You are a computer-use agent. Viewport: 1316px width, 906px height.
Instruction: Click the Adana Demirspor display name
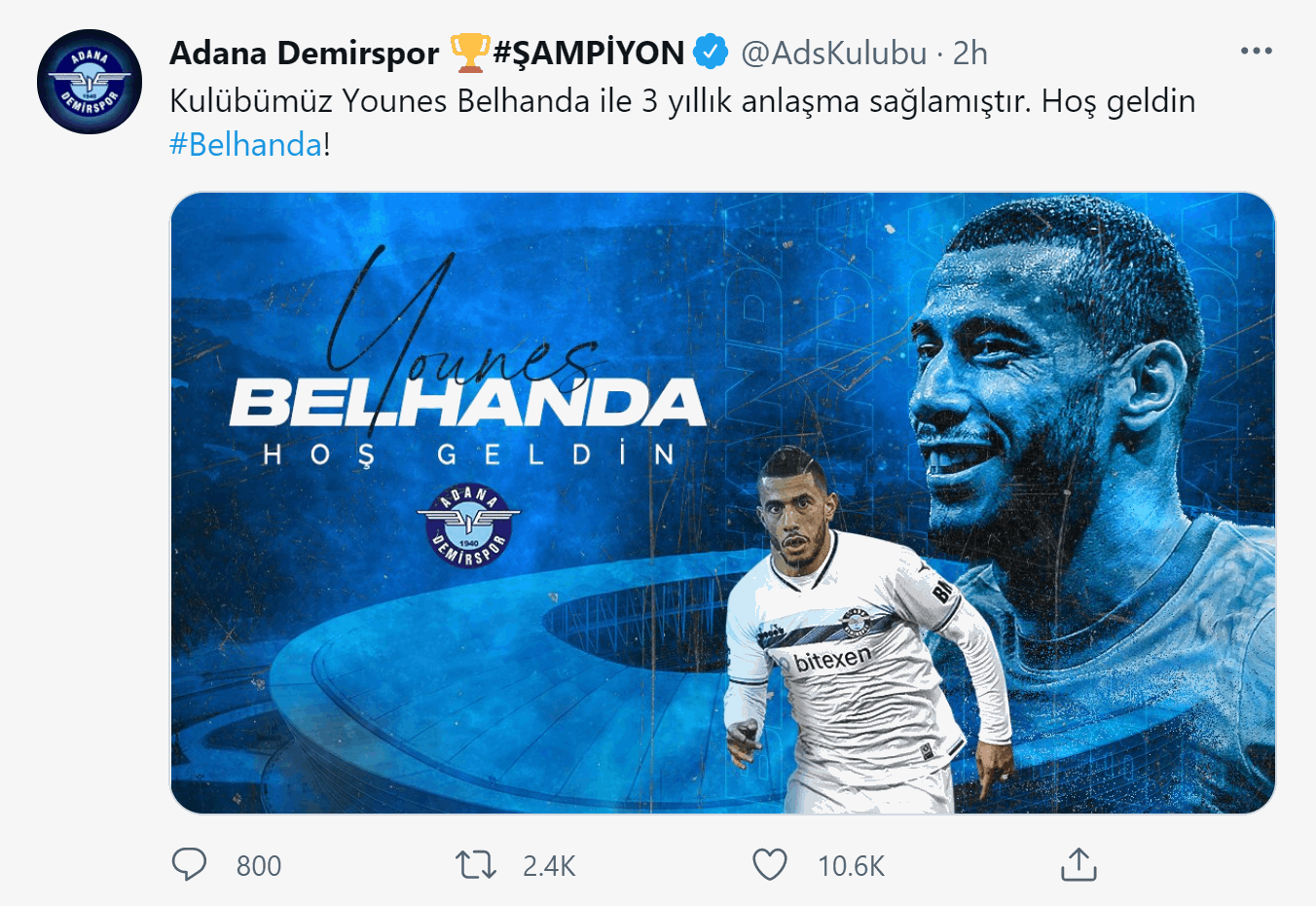click(304, 53)
